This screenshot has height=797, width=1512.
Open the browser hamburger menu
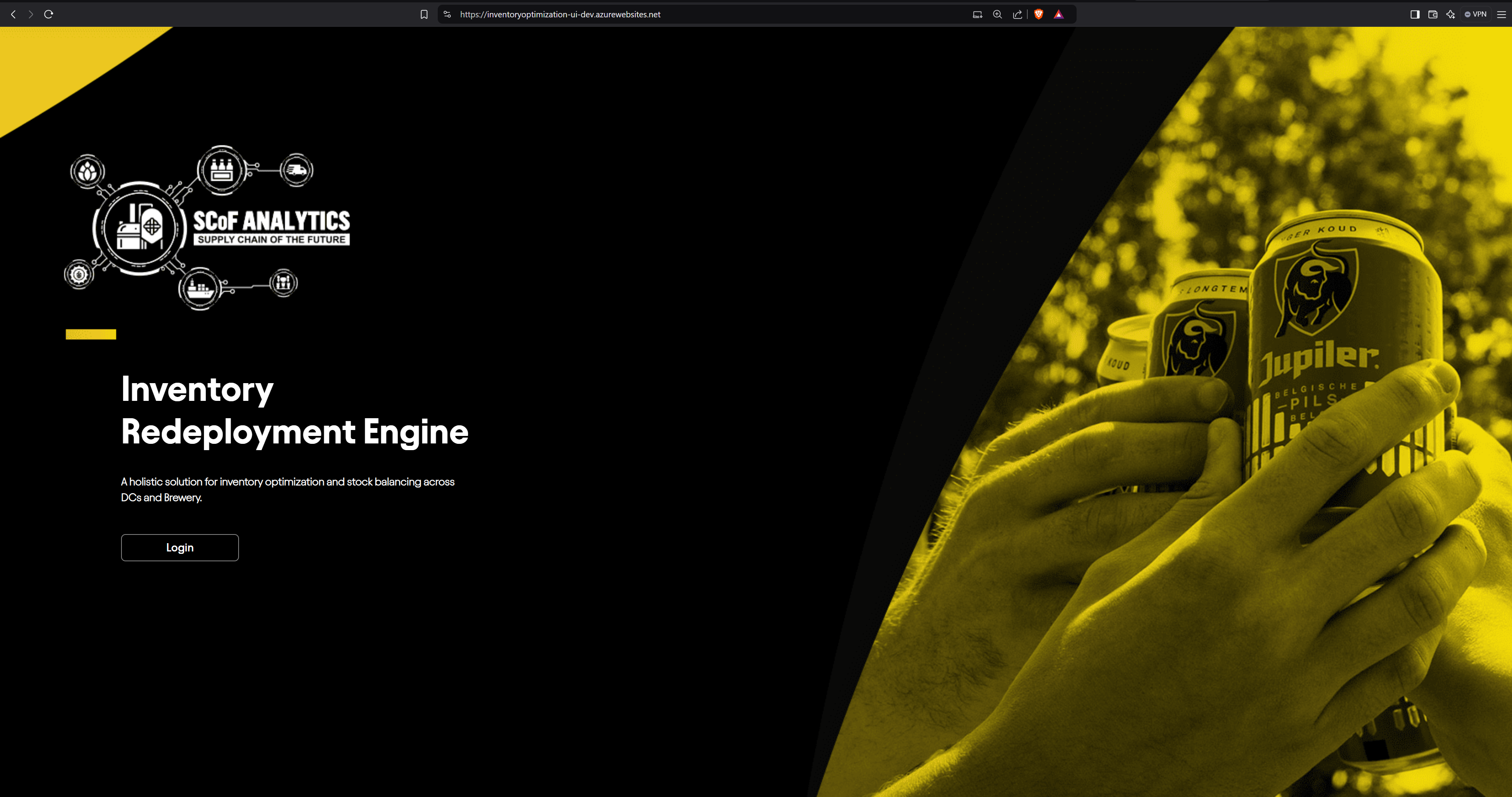(1501, 14)
